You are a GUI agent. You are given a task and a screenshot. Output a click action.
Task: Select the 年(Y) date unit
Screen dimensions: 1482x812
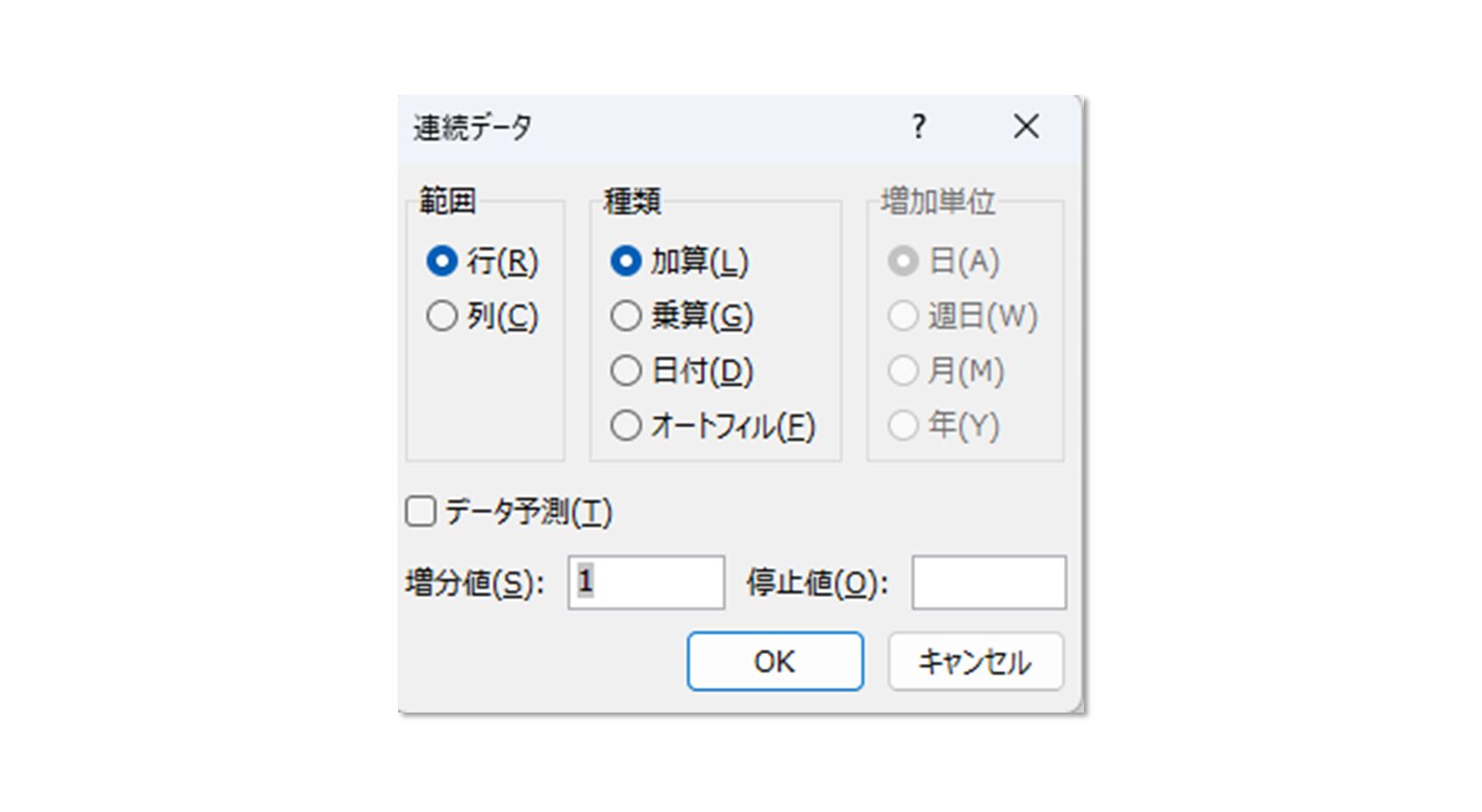click(903, 425)
